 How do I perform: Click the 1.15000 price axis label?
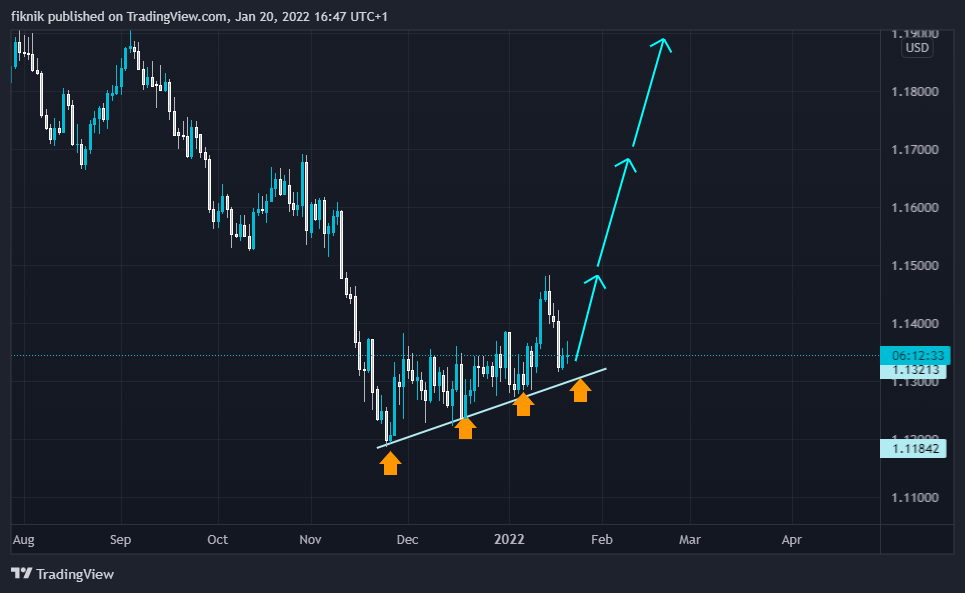click(x=915, y=266)
